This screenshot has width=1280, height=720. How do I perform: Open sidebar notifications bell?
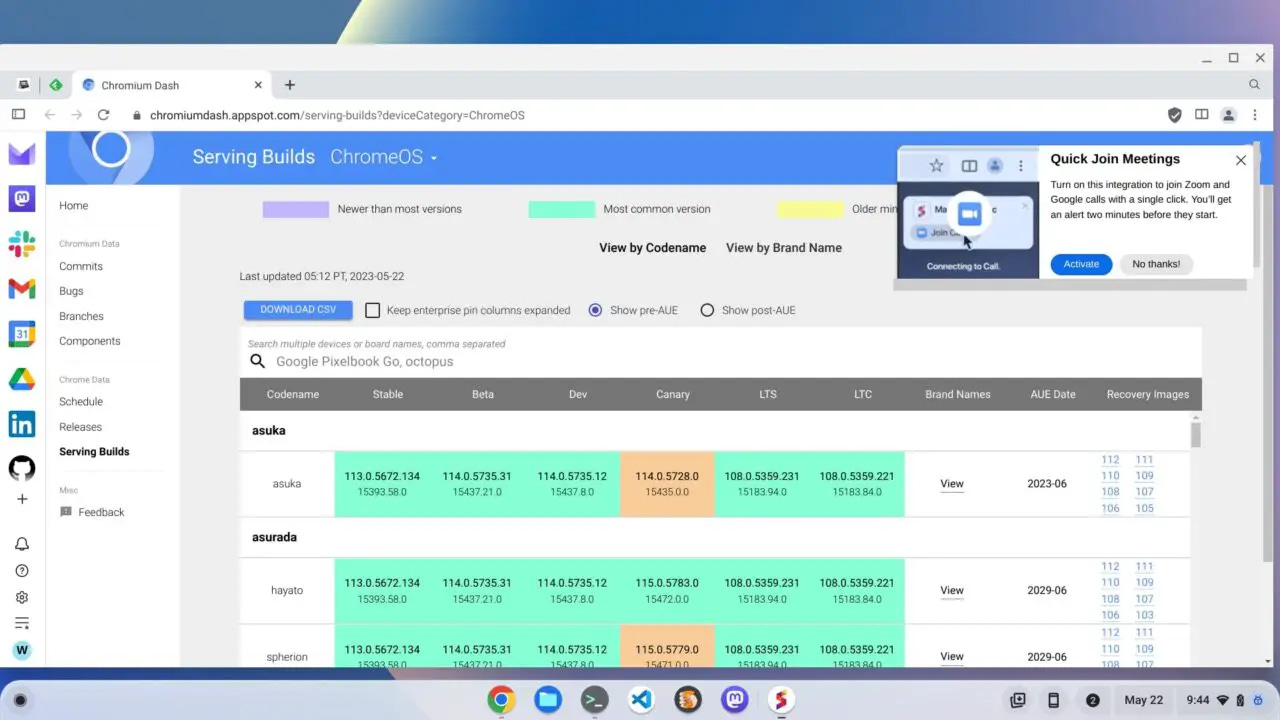(x=22, y=544)
